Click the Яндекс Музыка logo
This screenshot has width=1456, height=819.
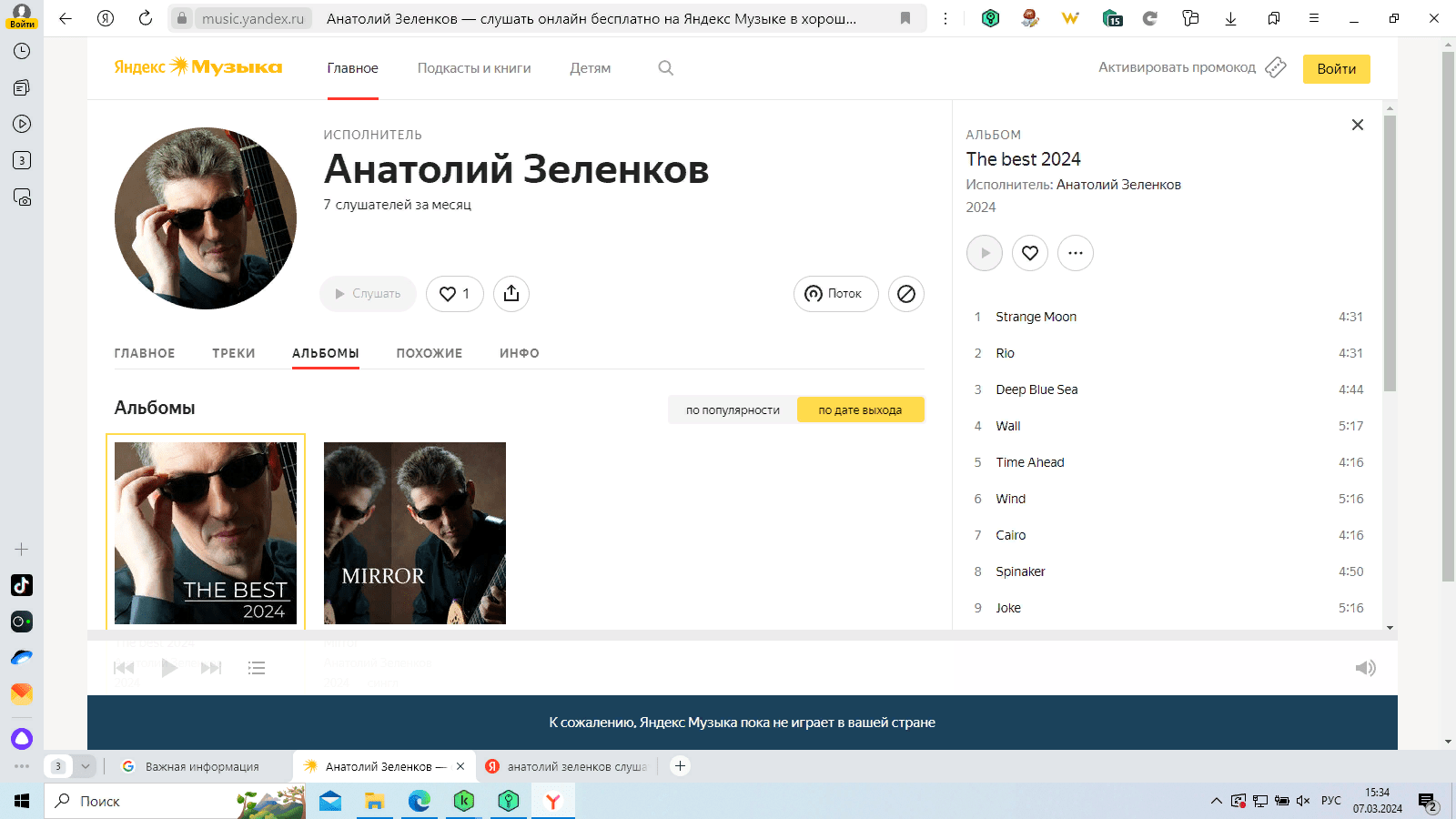click(198, 67)
